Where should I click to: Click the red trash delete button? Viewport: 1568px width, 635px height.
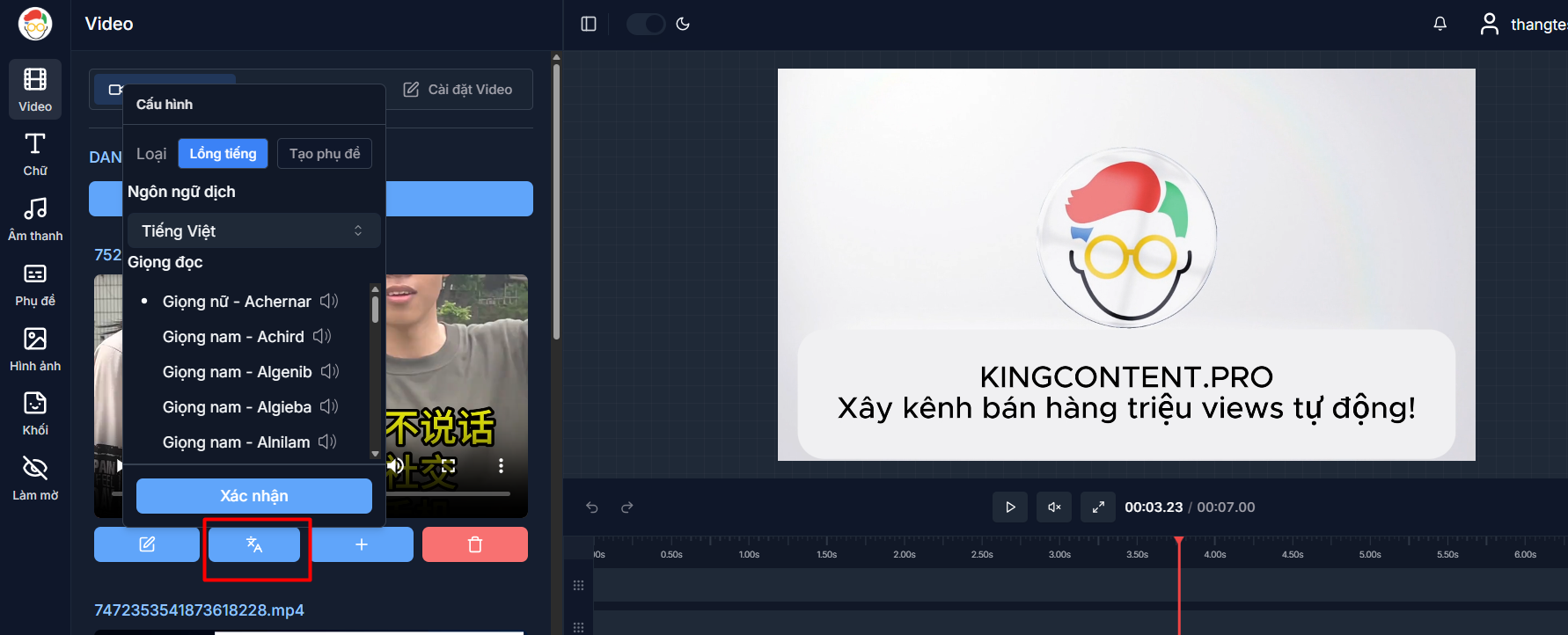[475, 544]
